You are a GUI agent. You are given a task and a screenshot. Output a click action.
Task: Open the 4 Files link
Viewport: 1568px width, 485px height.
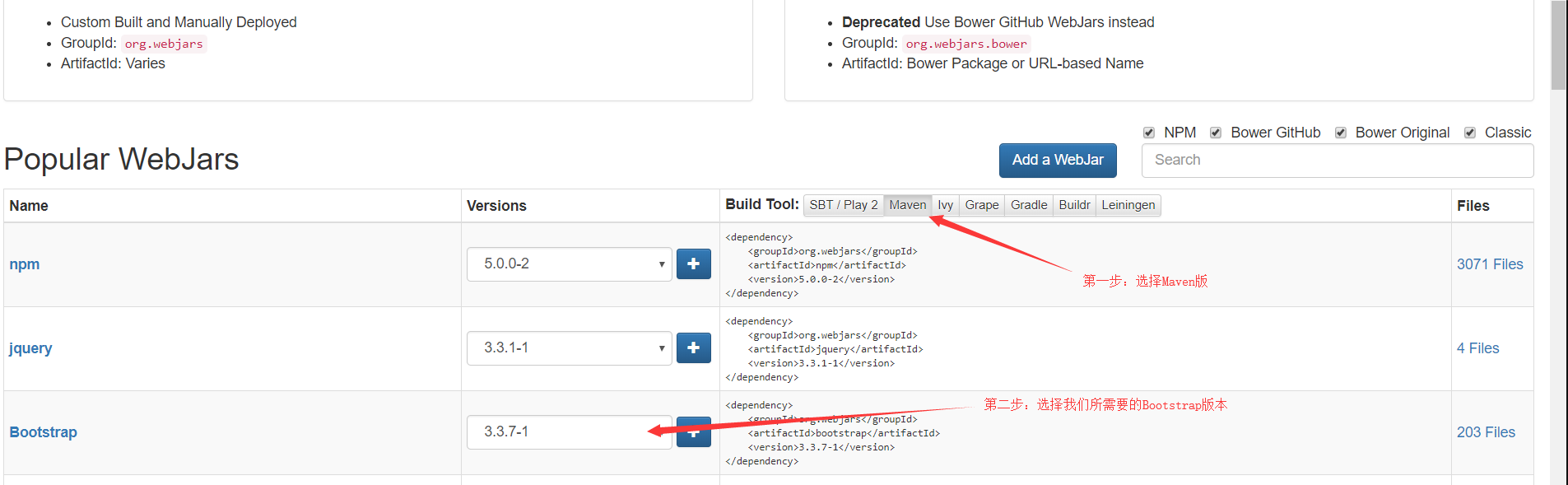1478,348
